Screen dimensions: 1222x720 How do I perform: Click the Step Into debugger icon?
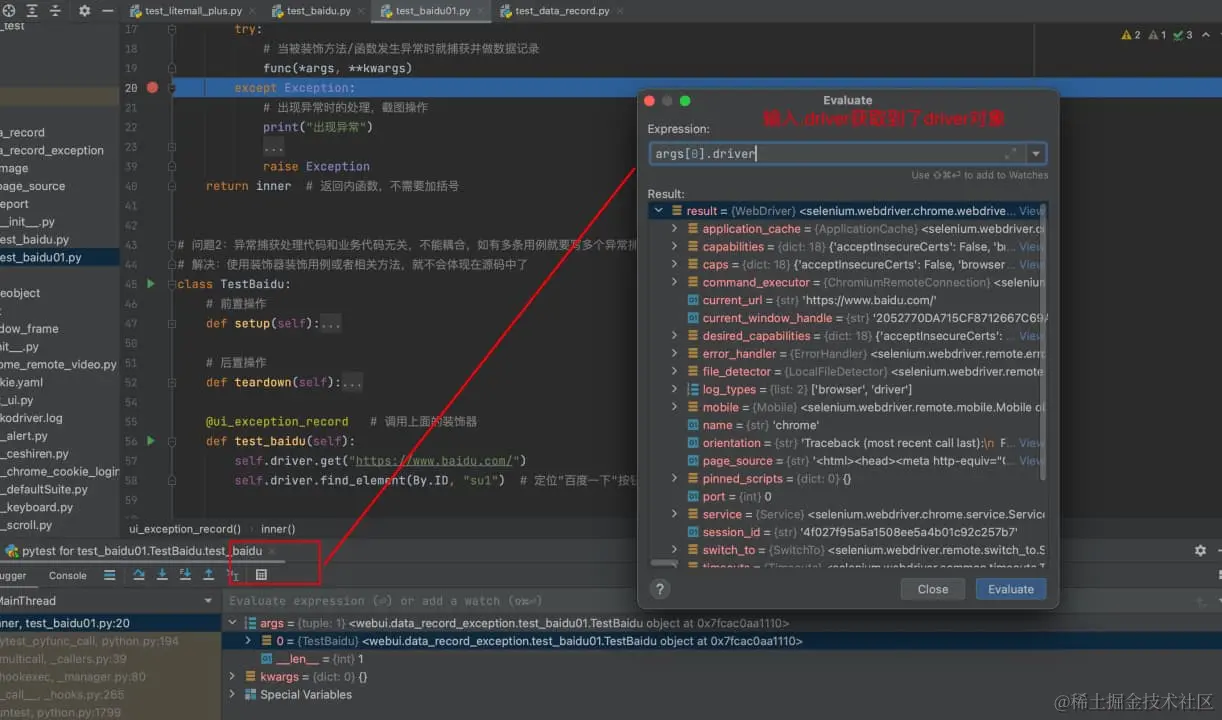coord(162,575)
